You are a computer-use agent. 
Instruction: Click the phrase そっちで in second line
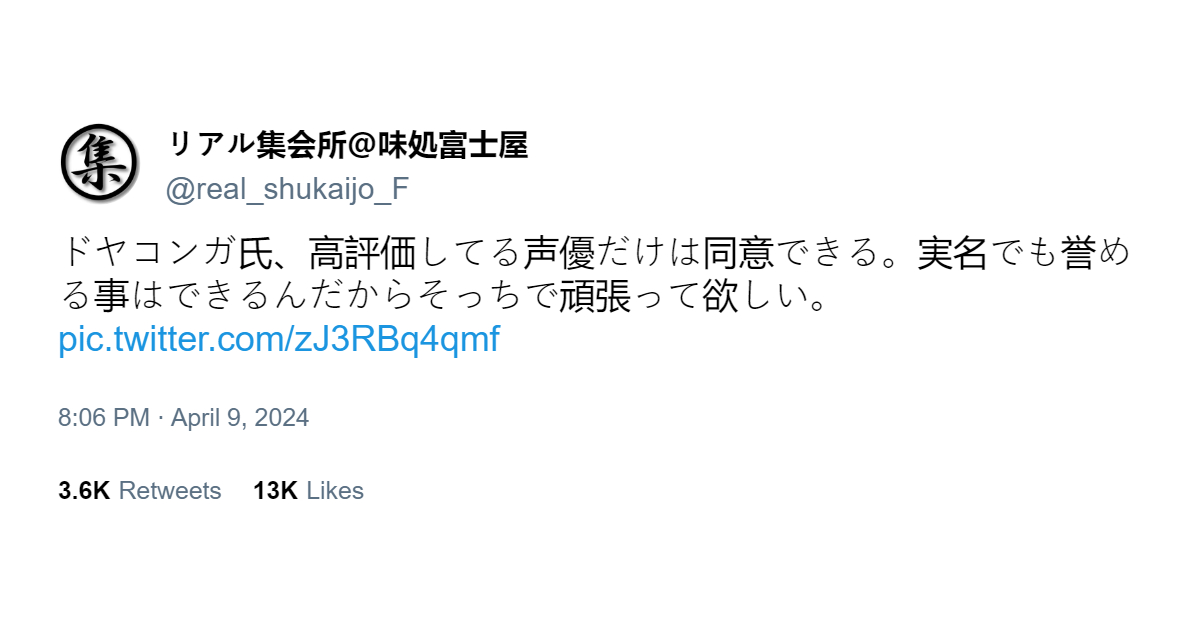click(489, 297)
